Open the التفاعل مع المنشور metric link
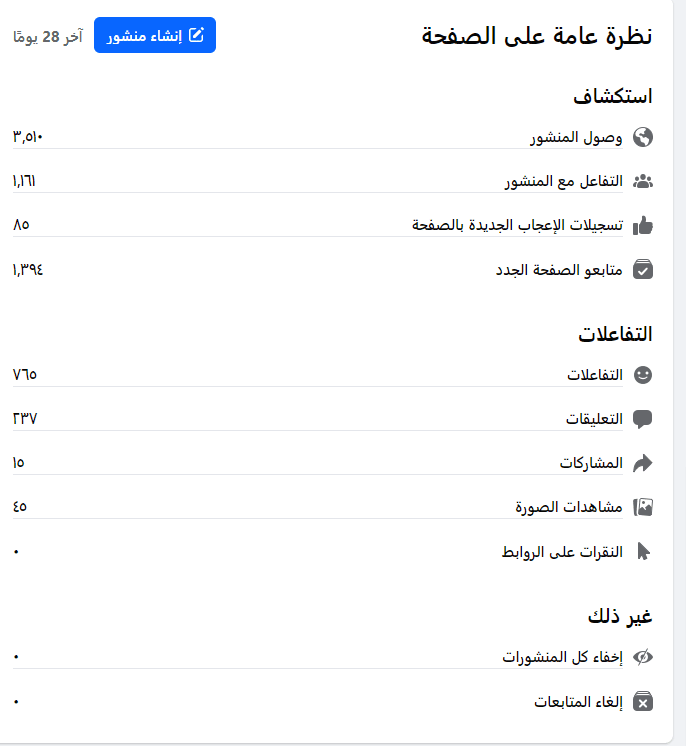 (x=564, y=181)
